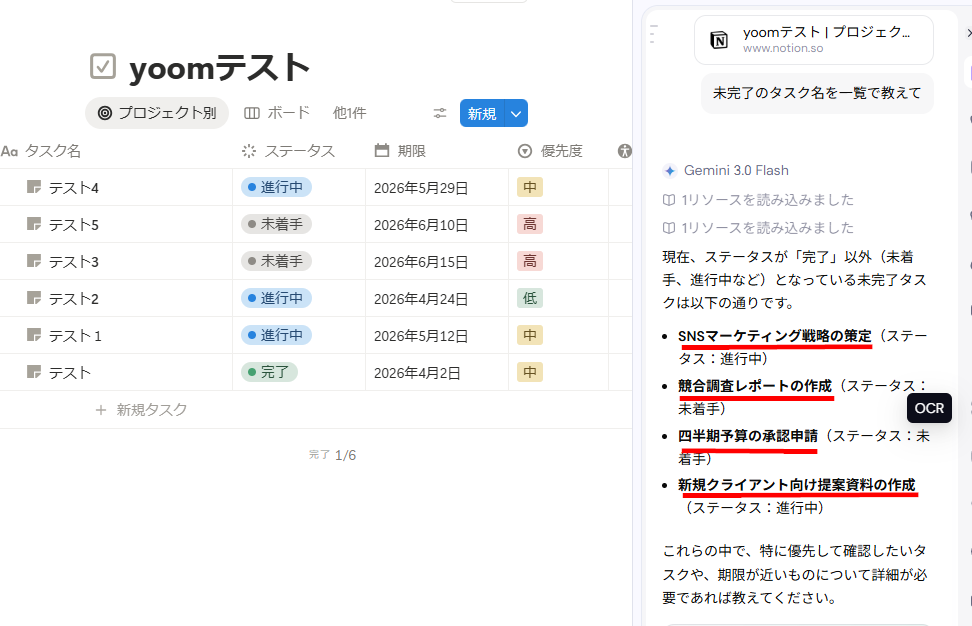Close the AI side panel with X

coord(967,33)
